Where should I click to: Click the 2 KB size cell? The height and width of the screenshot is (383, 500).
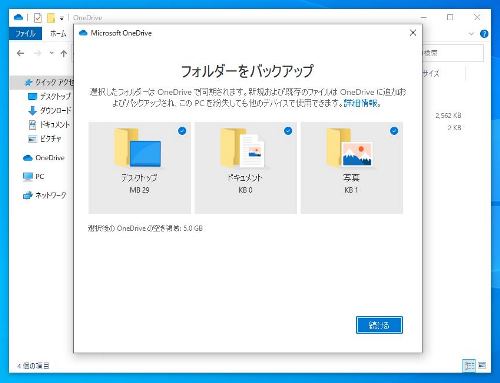(x=454, y=127)
